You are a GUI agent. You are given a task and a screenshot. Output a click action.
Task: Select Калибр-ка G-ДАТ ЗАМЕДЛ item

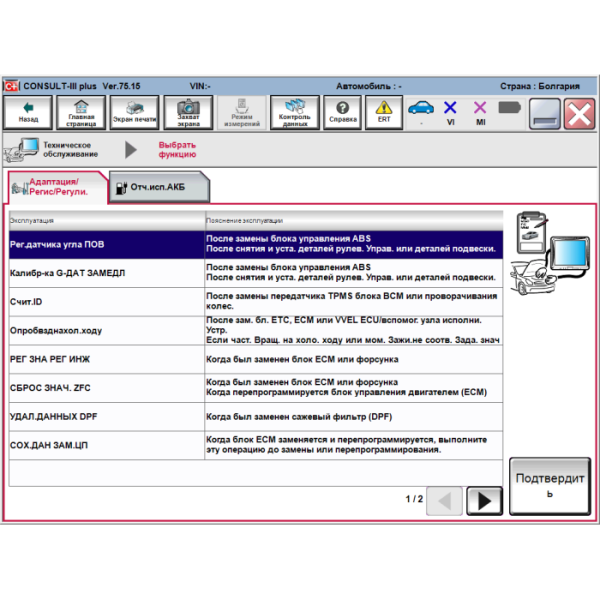coord(106,273)
